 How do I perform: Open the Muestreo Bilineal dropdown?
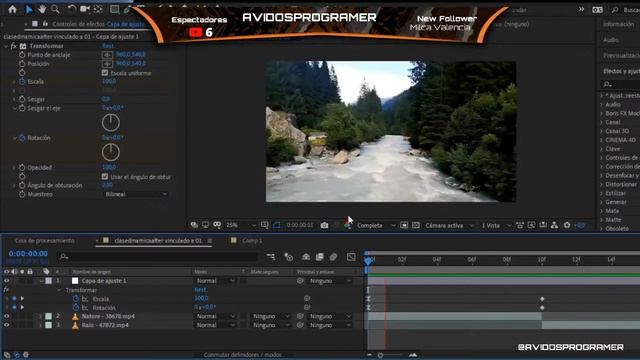coord(135,194)
